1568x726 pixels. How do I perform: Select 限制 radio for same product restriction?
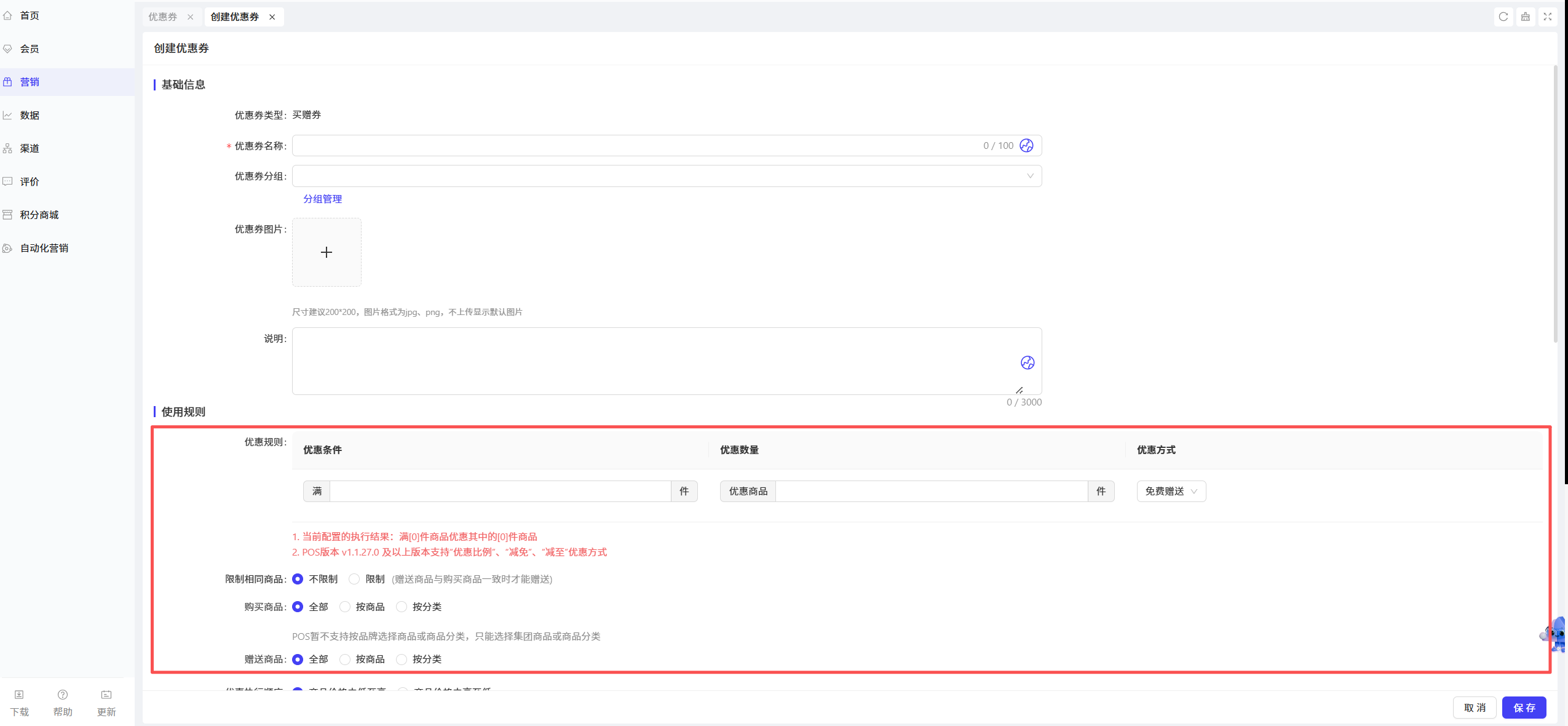[x=354, y=579]
